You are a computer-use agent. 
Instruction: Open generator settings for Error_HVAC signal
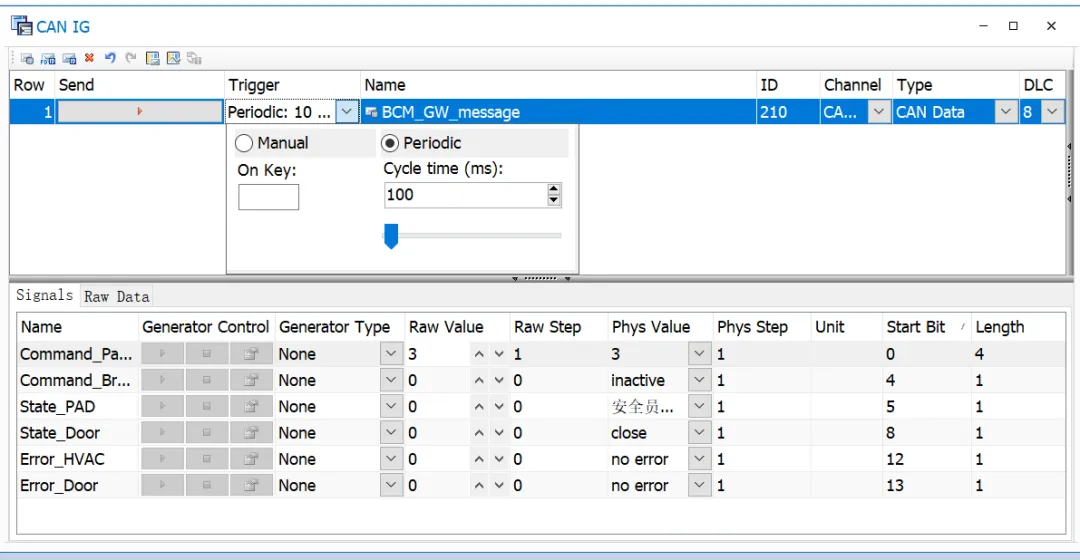(x=251, y=459)
